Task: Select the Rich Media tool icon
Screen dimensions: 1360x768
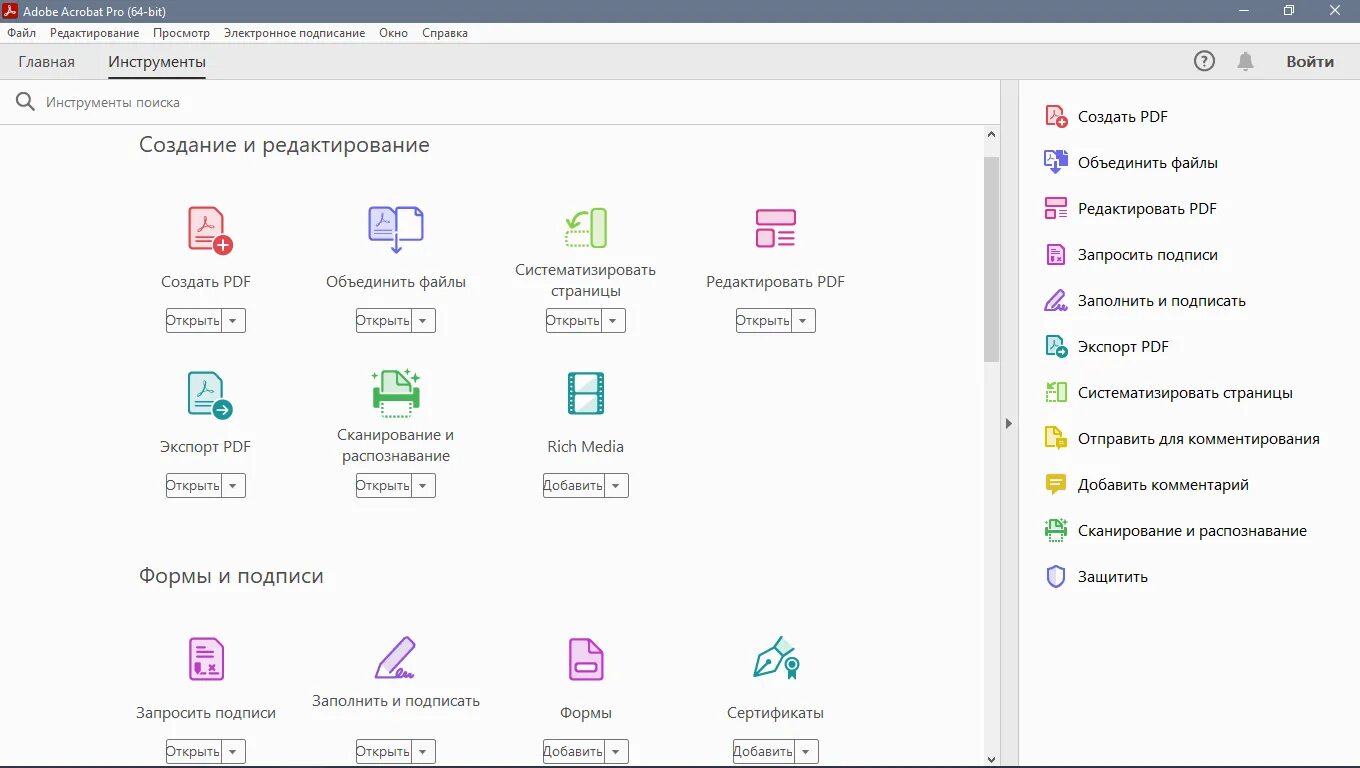Action: 585,393
